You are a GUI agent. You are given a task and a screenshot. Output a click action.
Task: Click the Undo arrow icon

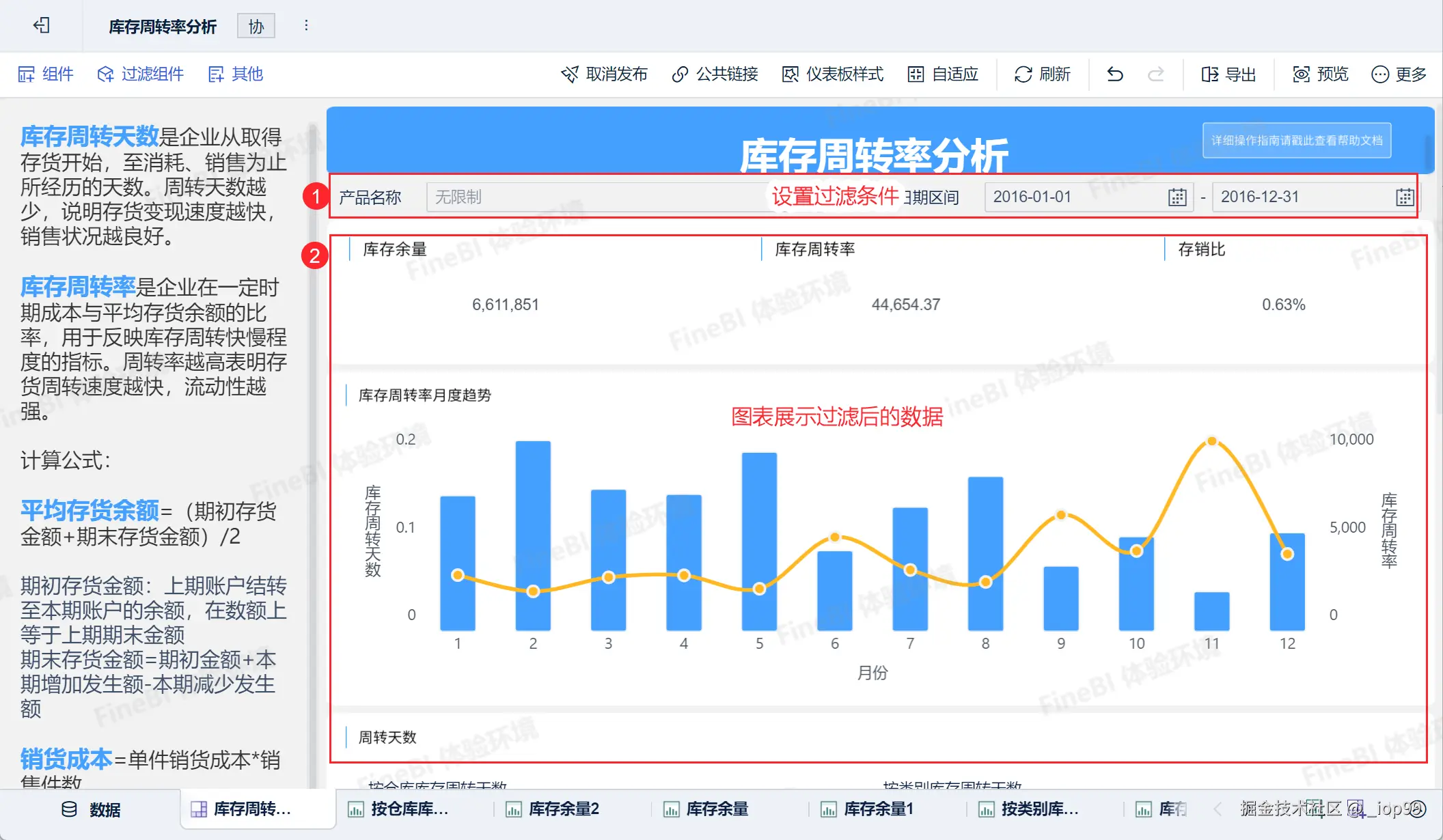(x=1115, y=74)
